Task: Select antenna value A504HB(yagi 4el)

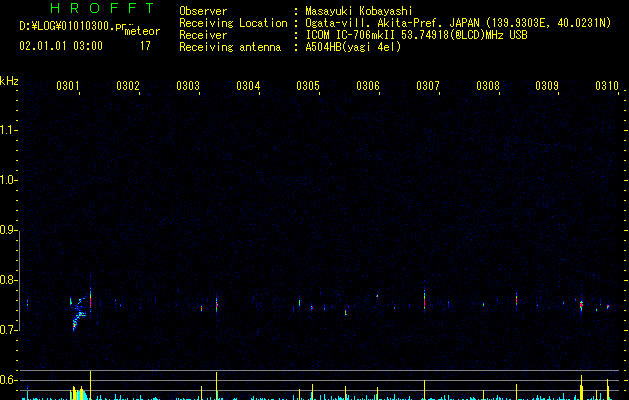Action: [x=353, y=47]
